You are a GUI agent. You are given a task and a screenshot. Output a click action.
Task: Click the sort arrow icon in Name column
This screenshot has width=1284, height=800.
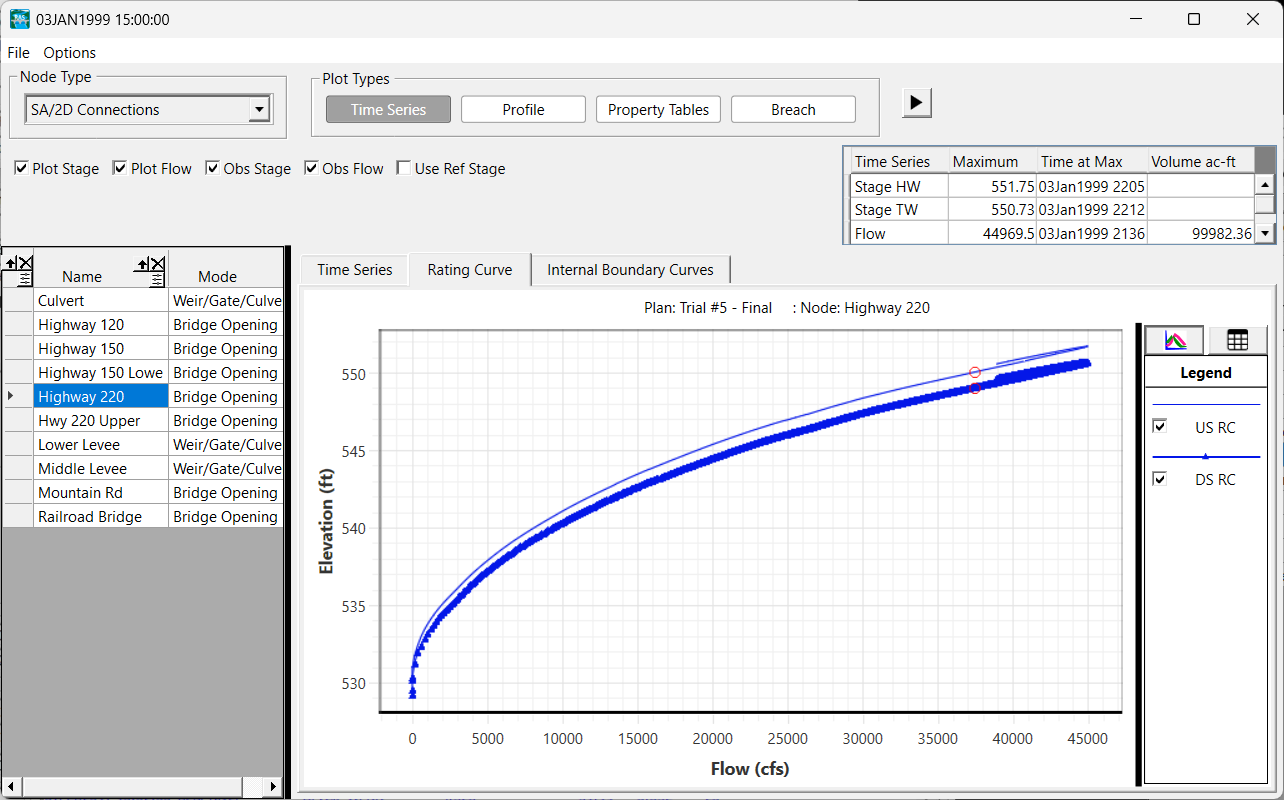click(142, 264)
